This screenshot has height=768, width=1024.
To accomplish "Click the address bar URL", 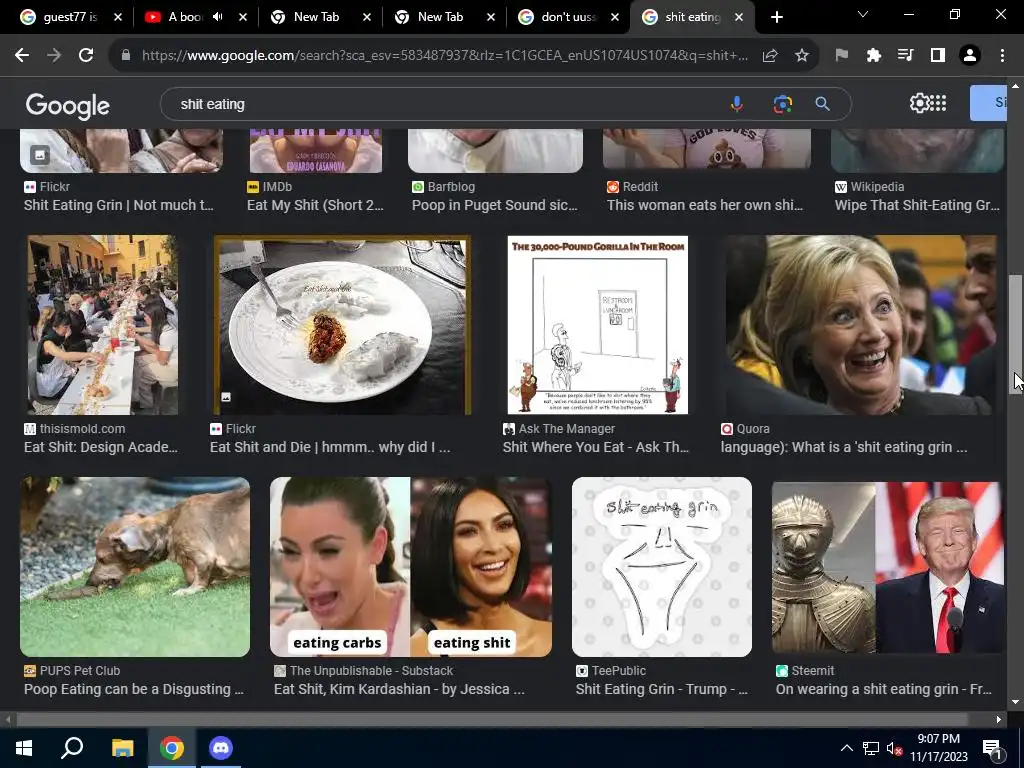I will pos(444,56).
